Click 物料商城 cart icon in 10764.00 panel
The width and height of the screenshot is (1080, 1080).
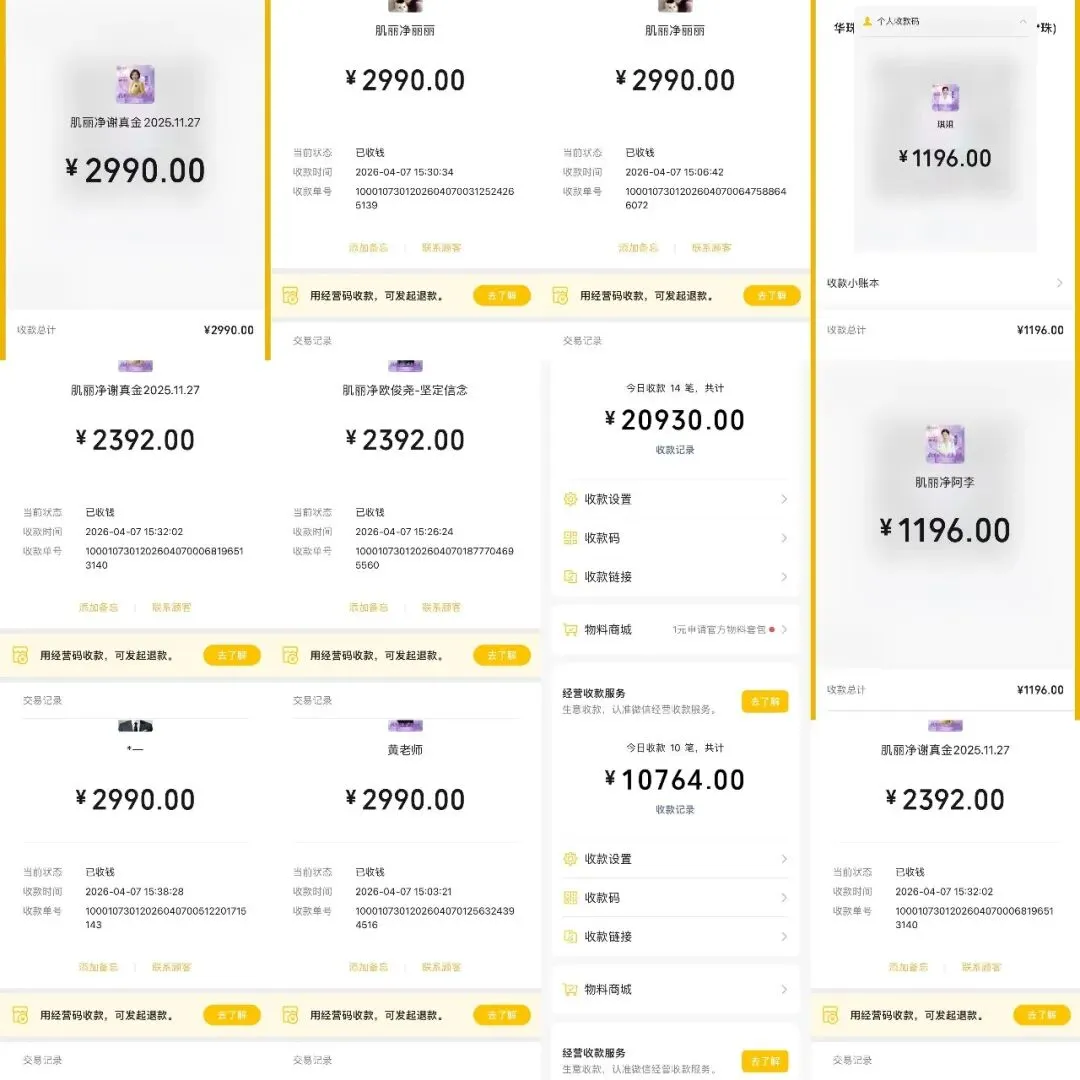pyautogui.click(x=570, y=990)
